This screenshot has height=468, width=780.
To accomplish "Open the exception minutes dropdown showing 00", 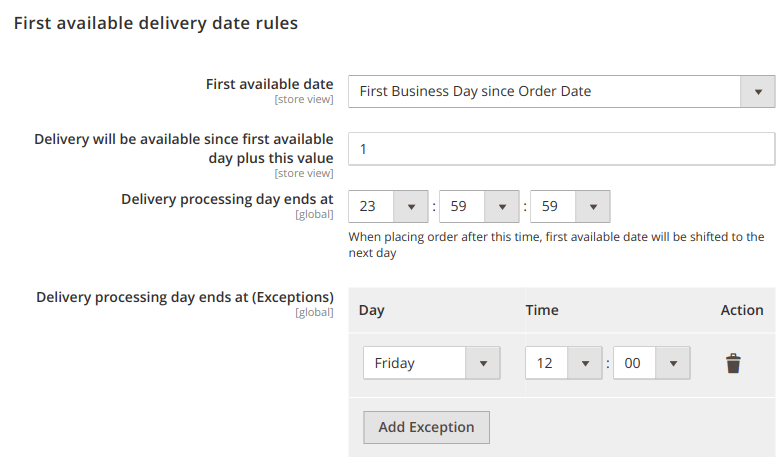I will [x=651, y=363].
